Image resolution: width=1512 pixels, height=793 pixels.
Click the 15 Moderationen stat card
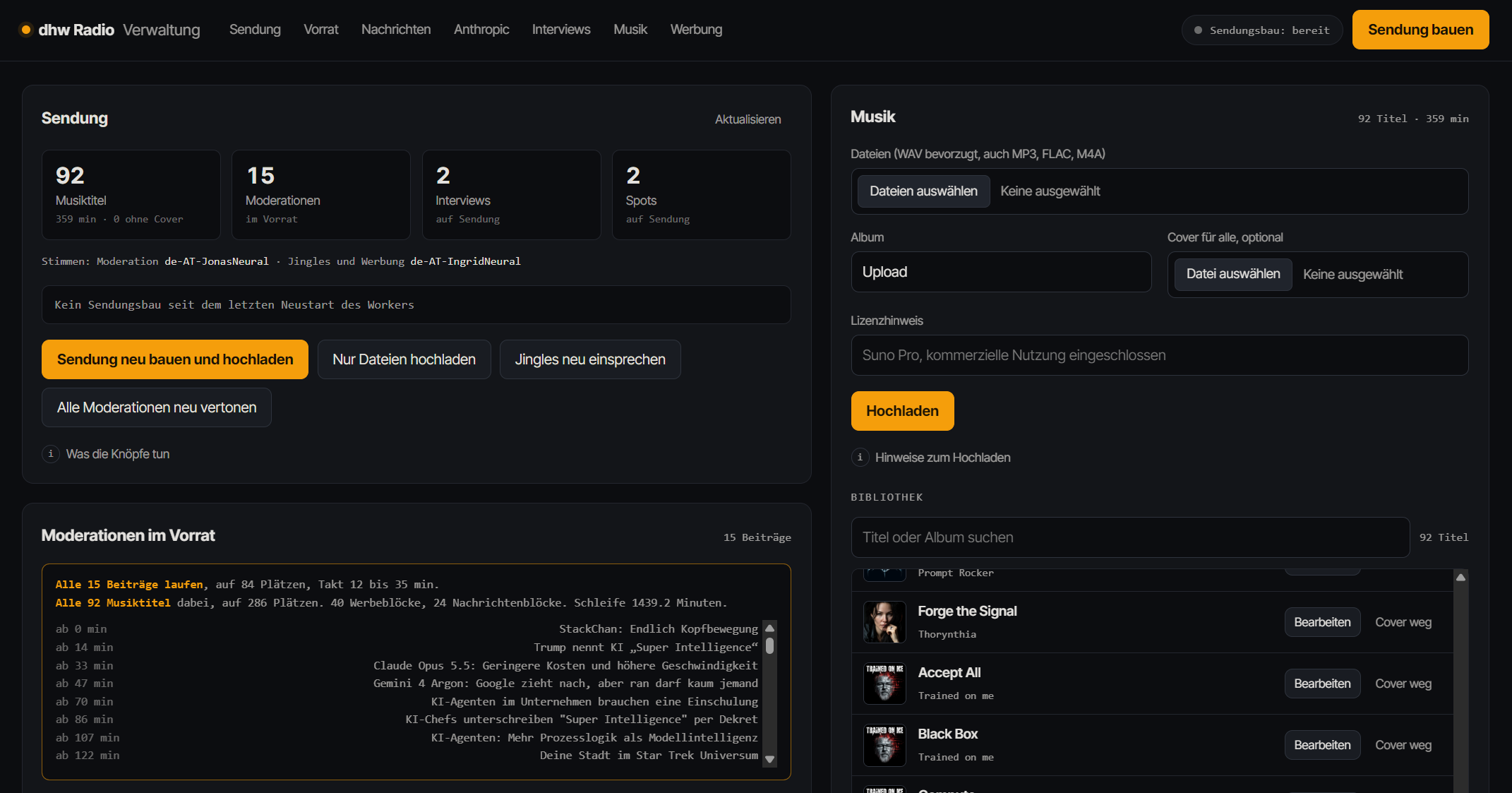pos(321,195)
